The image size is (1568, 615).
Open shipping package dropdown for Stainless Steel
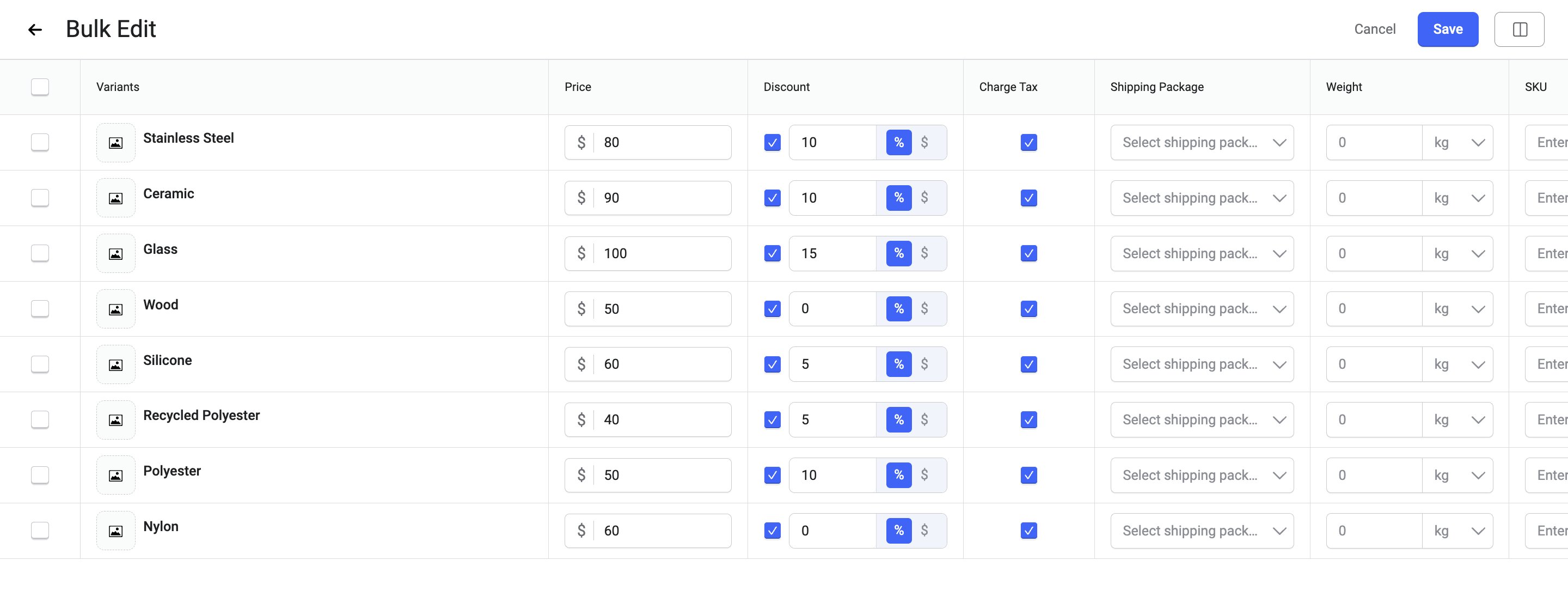pos(1202,143)
